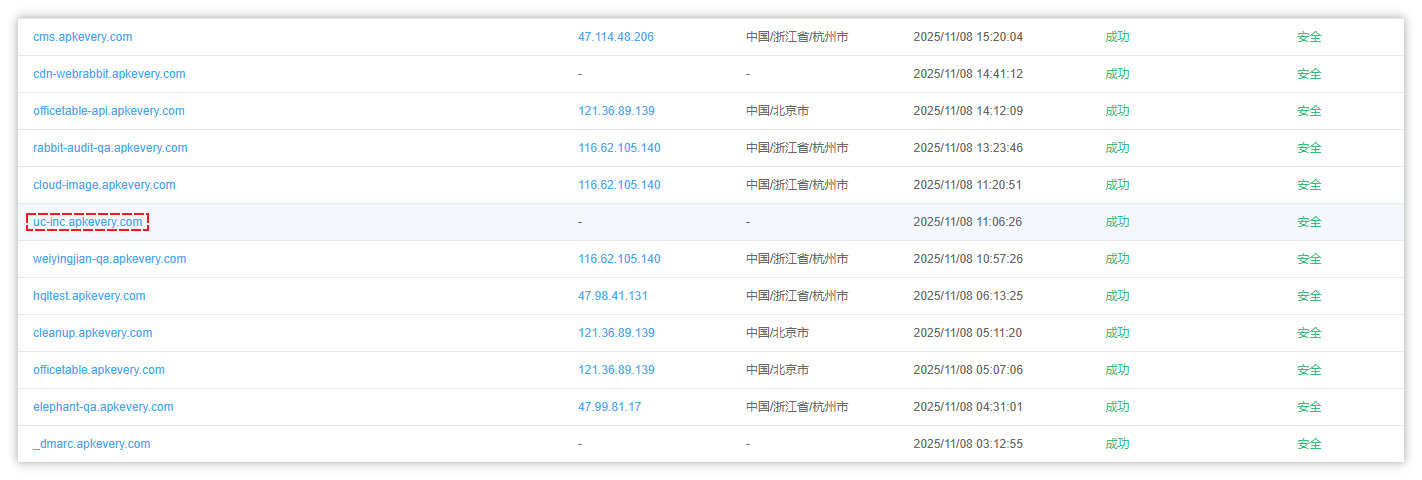Click the highlighted uc-inc.apkevery.com link
Viewport: 1422px width, 480px height.
coord(88,222)
